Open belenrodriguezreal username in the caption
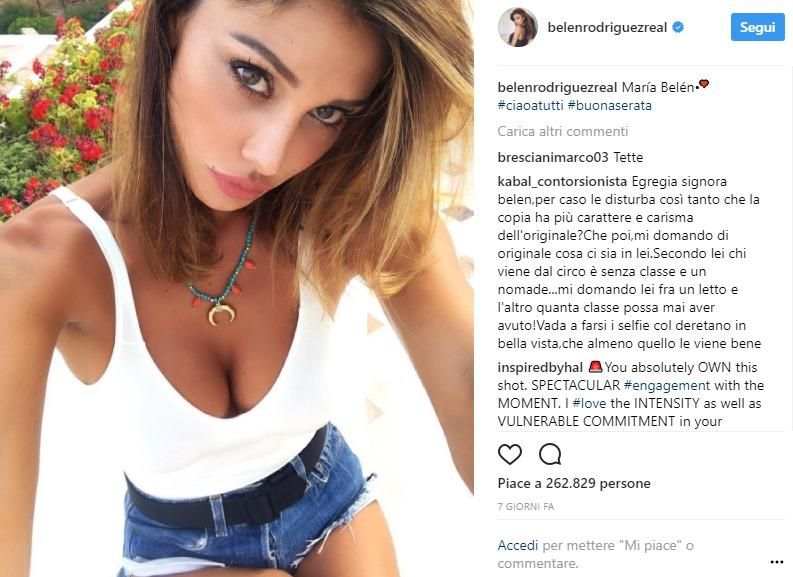The image size is (793, 577). pos(558,87)
